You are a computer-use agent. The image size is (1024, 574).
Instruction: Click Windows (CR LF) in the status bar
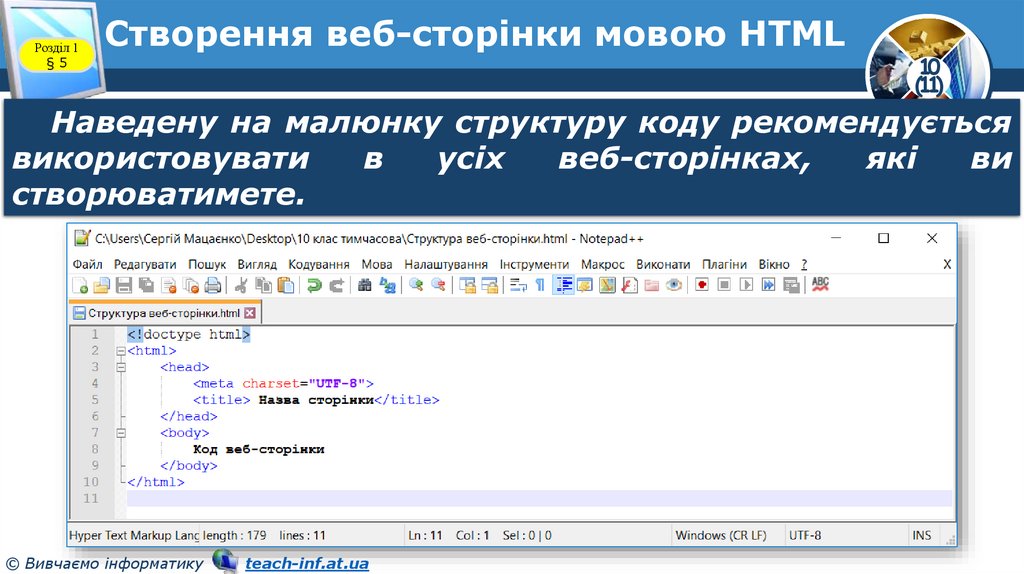[x=721, y=535]
